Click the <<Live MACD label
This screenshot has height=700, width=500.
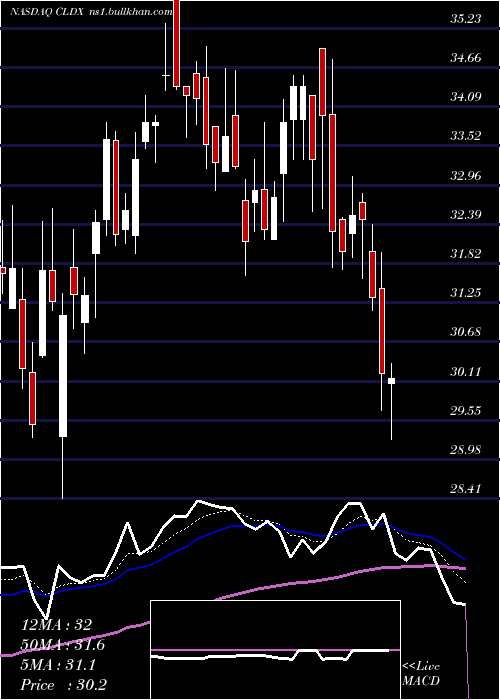coord(421,674)
